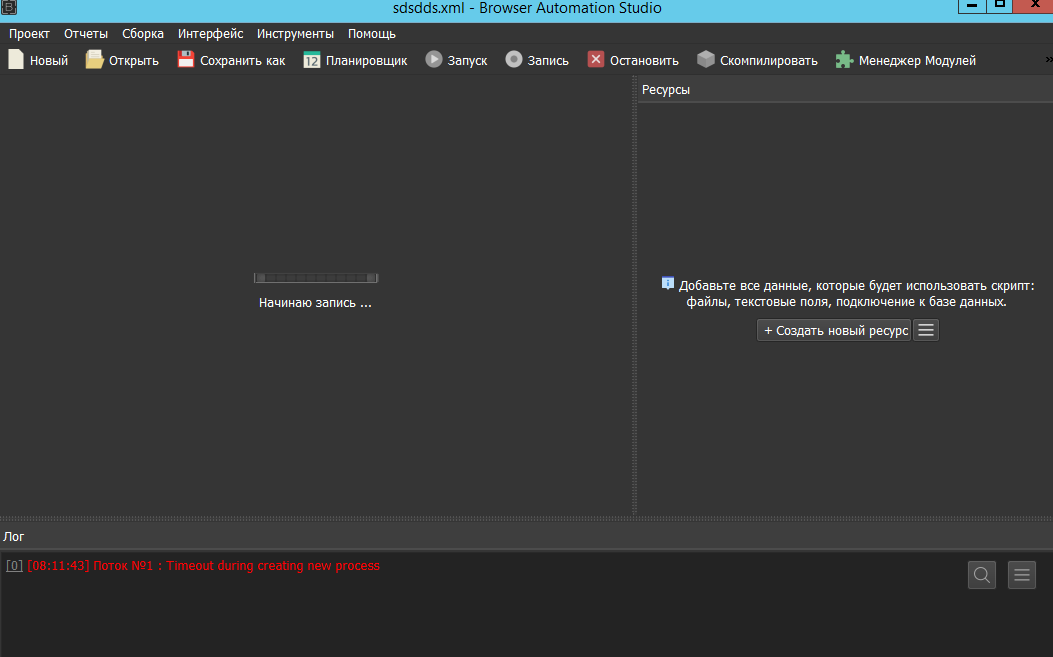
Task: Open the log panel options menu
Action: click(1021, 575)
